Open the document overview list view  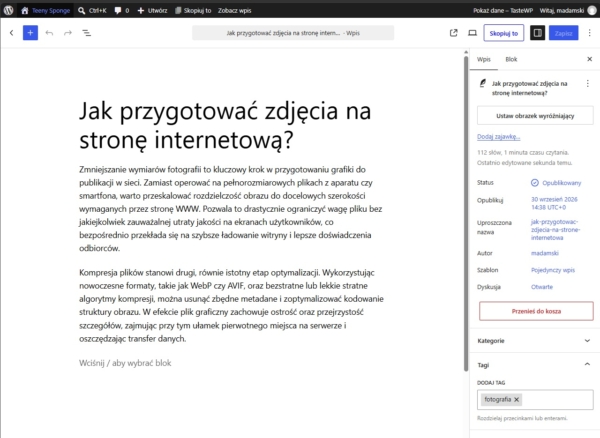coord(87,33)
